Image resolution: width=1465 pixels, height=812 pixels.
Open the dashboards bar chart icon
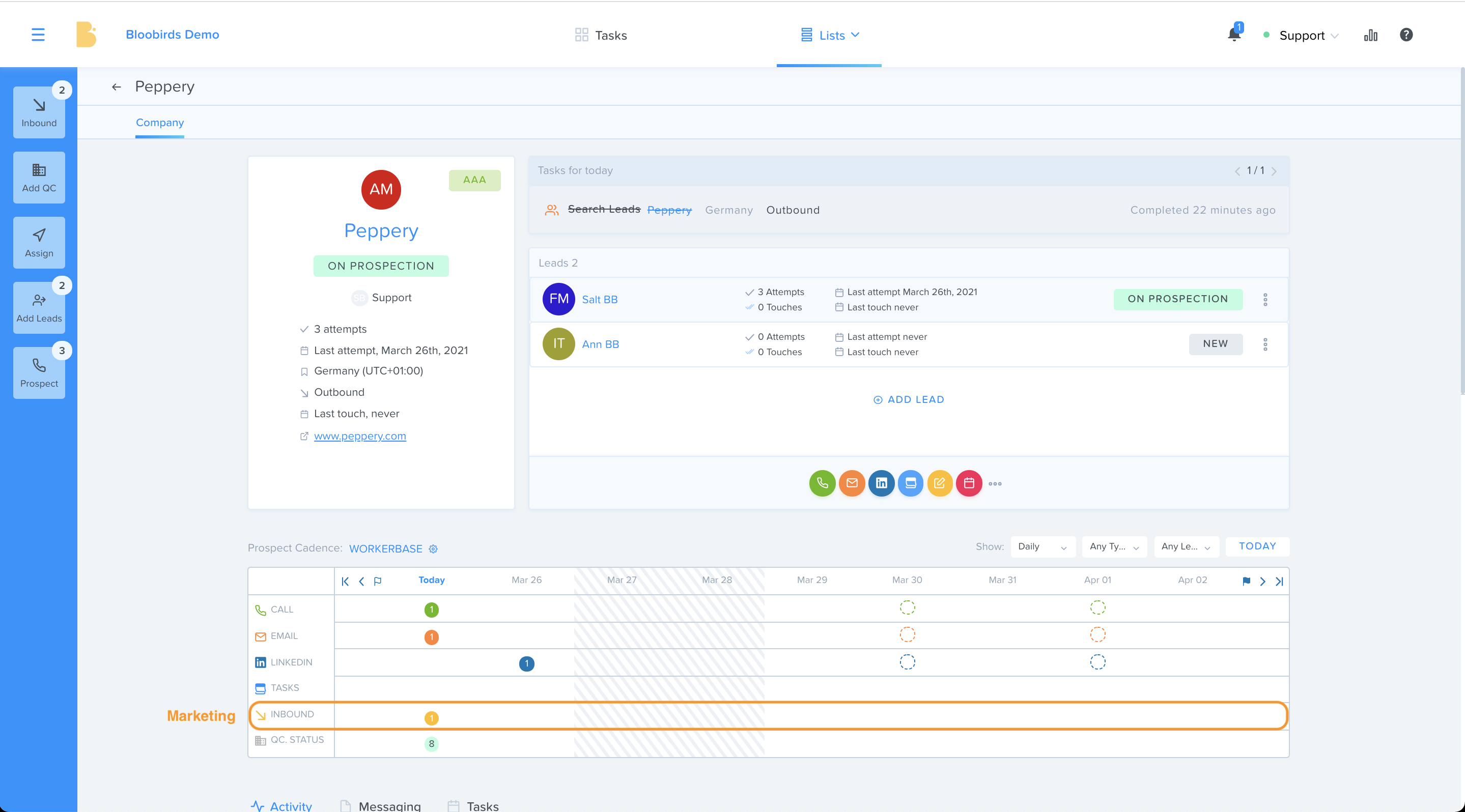(1371, 35)
